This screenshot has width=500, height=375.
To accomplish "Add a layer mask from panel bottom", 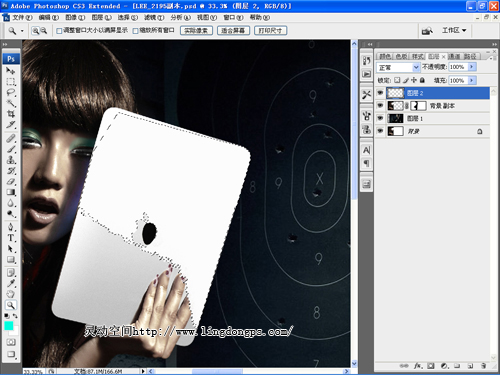I will (x=431, y=366).
